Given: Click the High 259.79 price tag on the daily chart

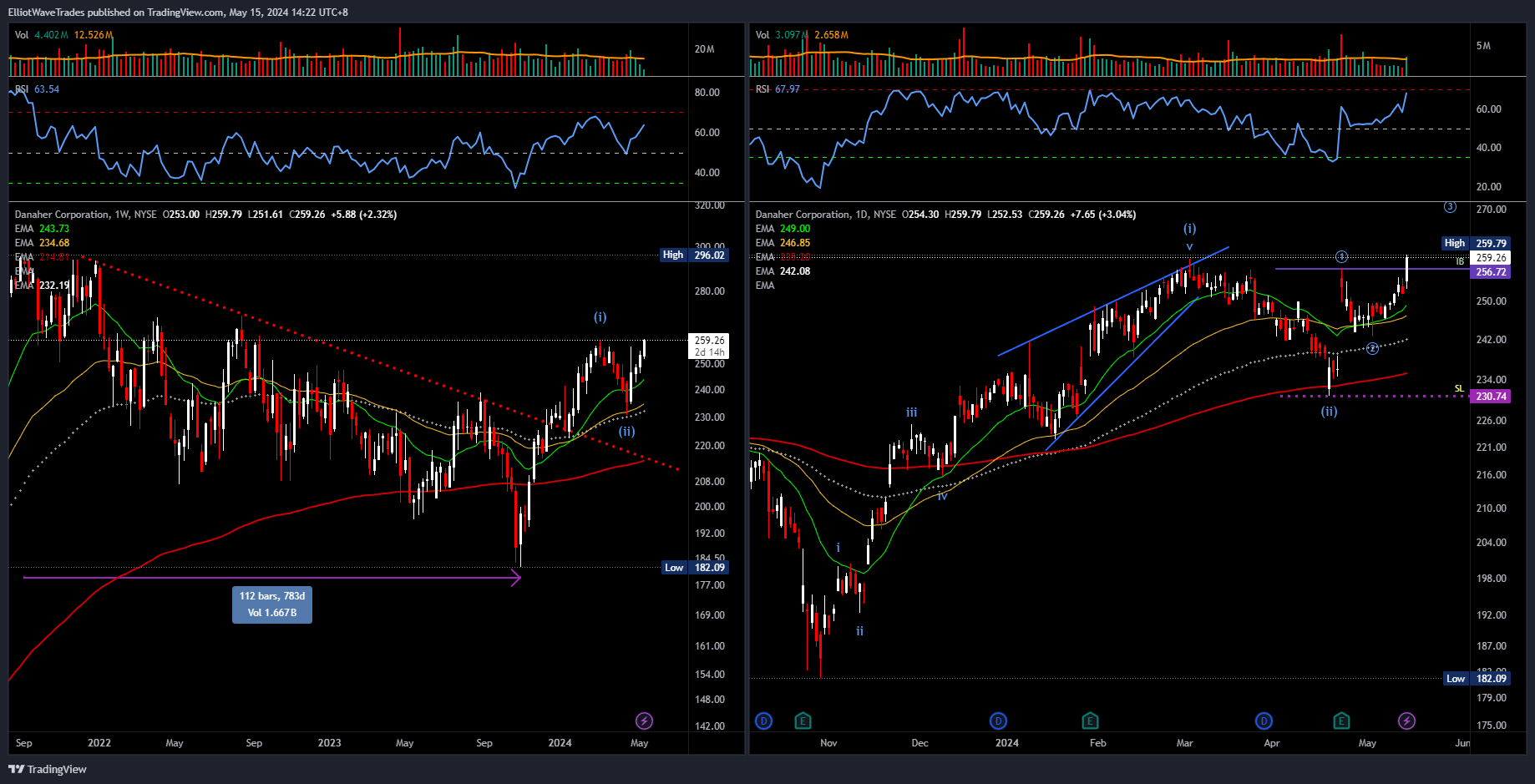Looking at the screenshot, I should coord(1476,243).
